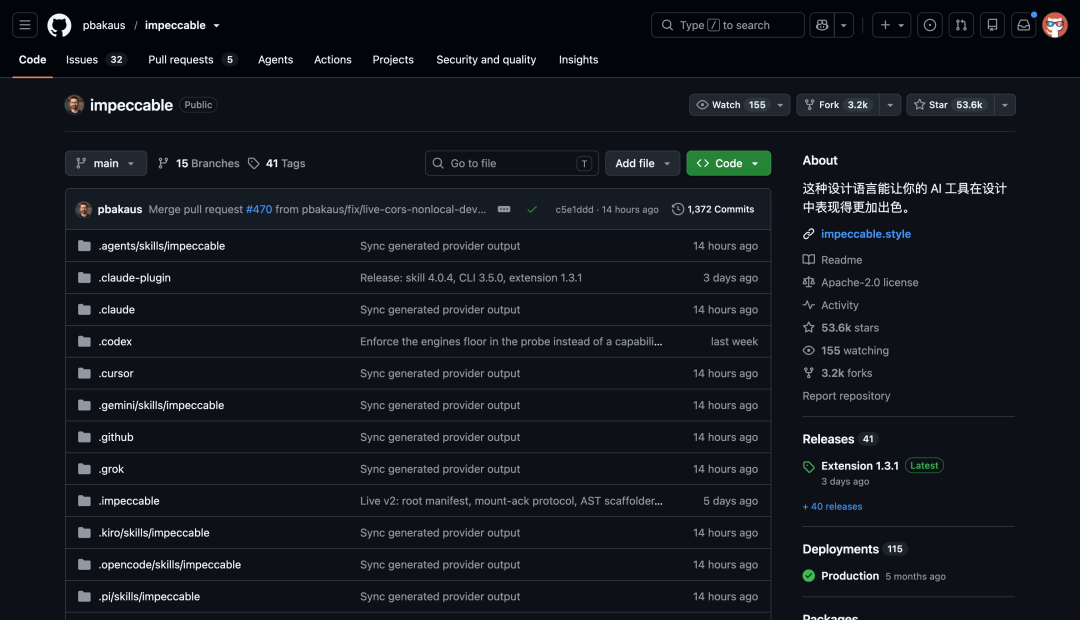1080x620 pixels.
Task: View 15 Branches link
Action: click(x=198, y=163)
